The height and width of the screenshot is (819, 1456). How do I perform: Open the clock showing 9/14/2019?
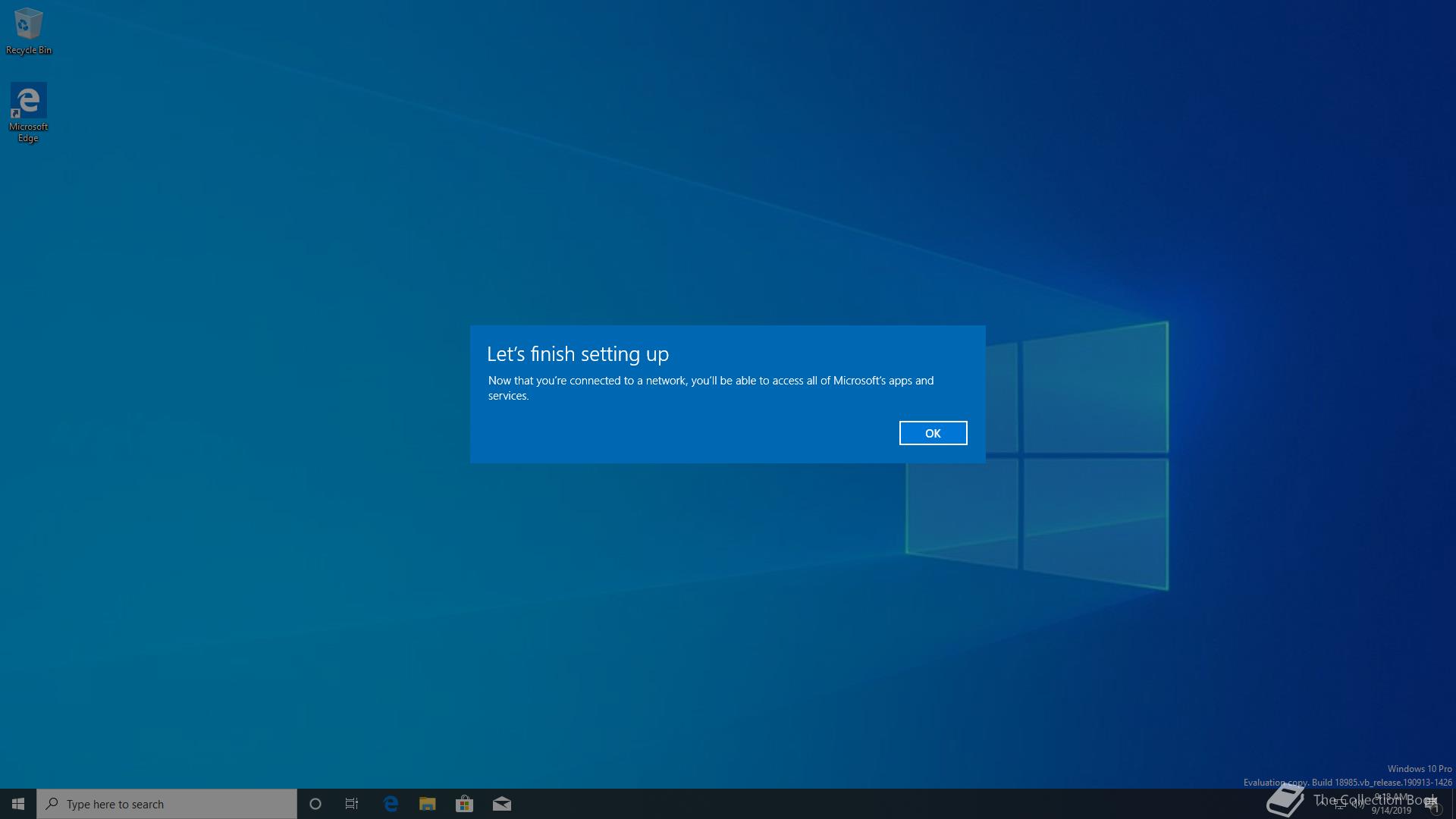coord(1392,804)
